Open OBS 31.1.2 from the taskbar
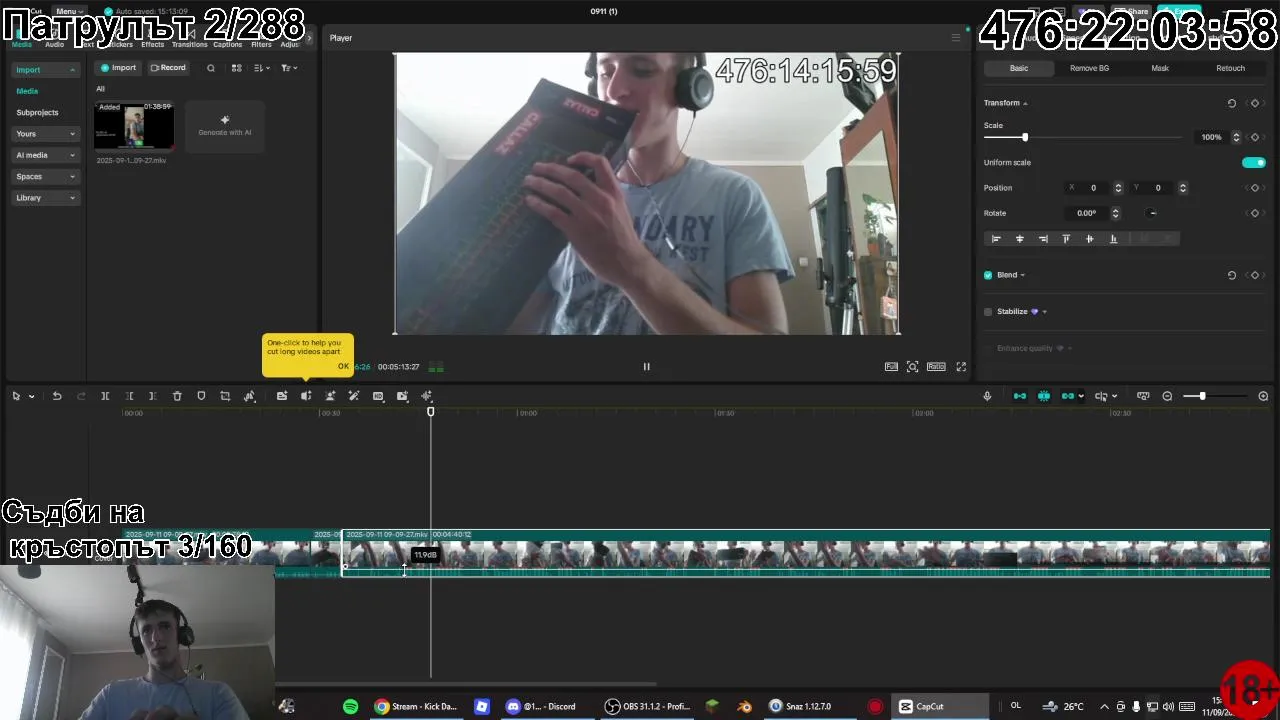Image resolution: width=1280 pixels, height=720 pixels. [648, 706]
